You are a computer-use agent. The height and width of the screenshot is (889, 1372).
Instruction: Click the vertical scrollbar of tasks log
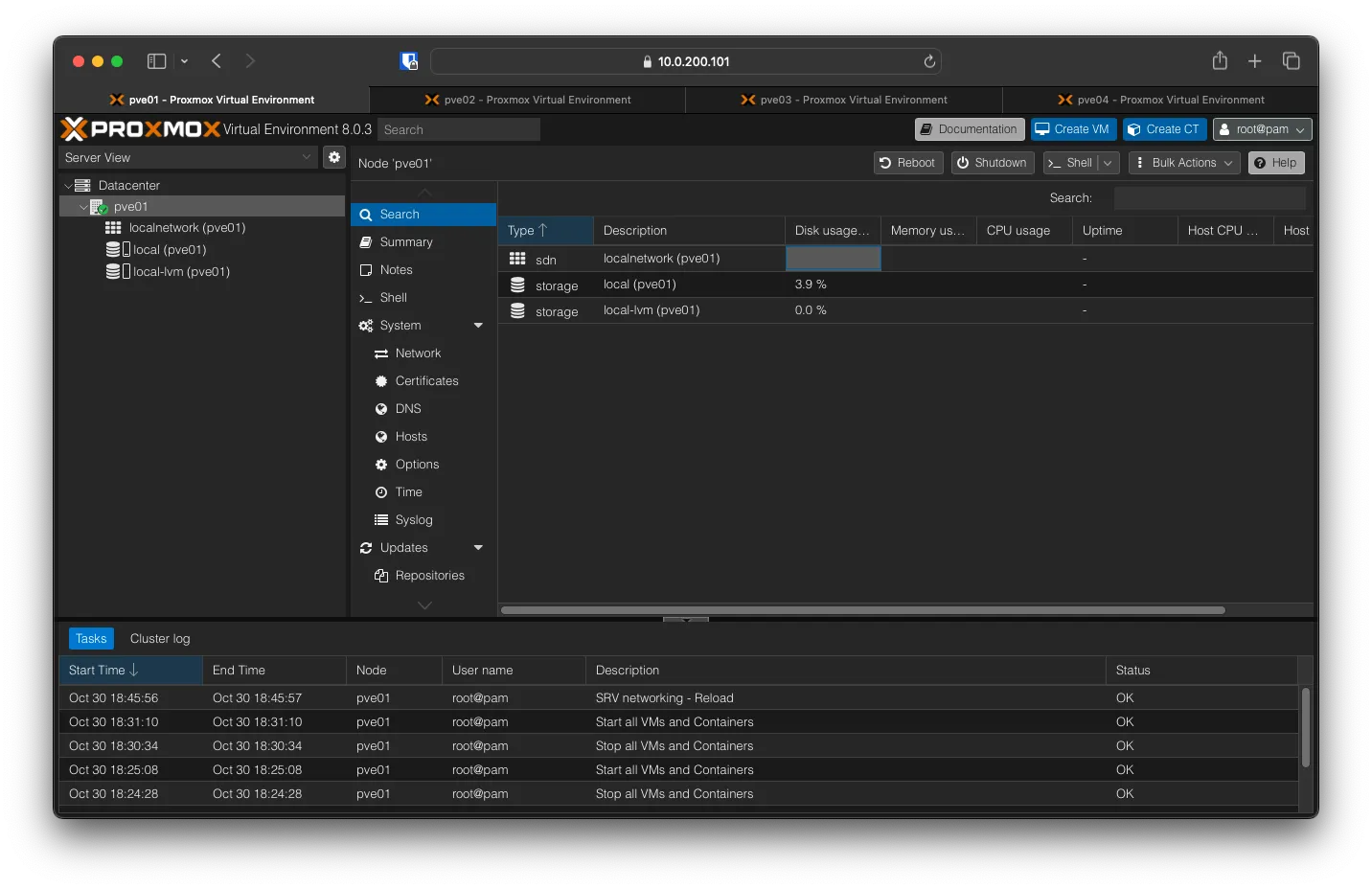click(1305, 727)
